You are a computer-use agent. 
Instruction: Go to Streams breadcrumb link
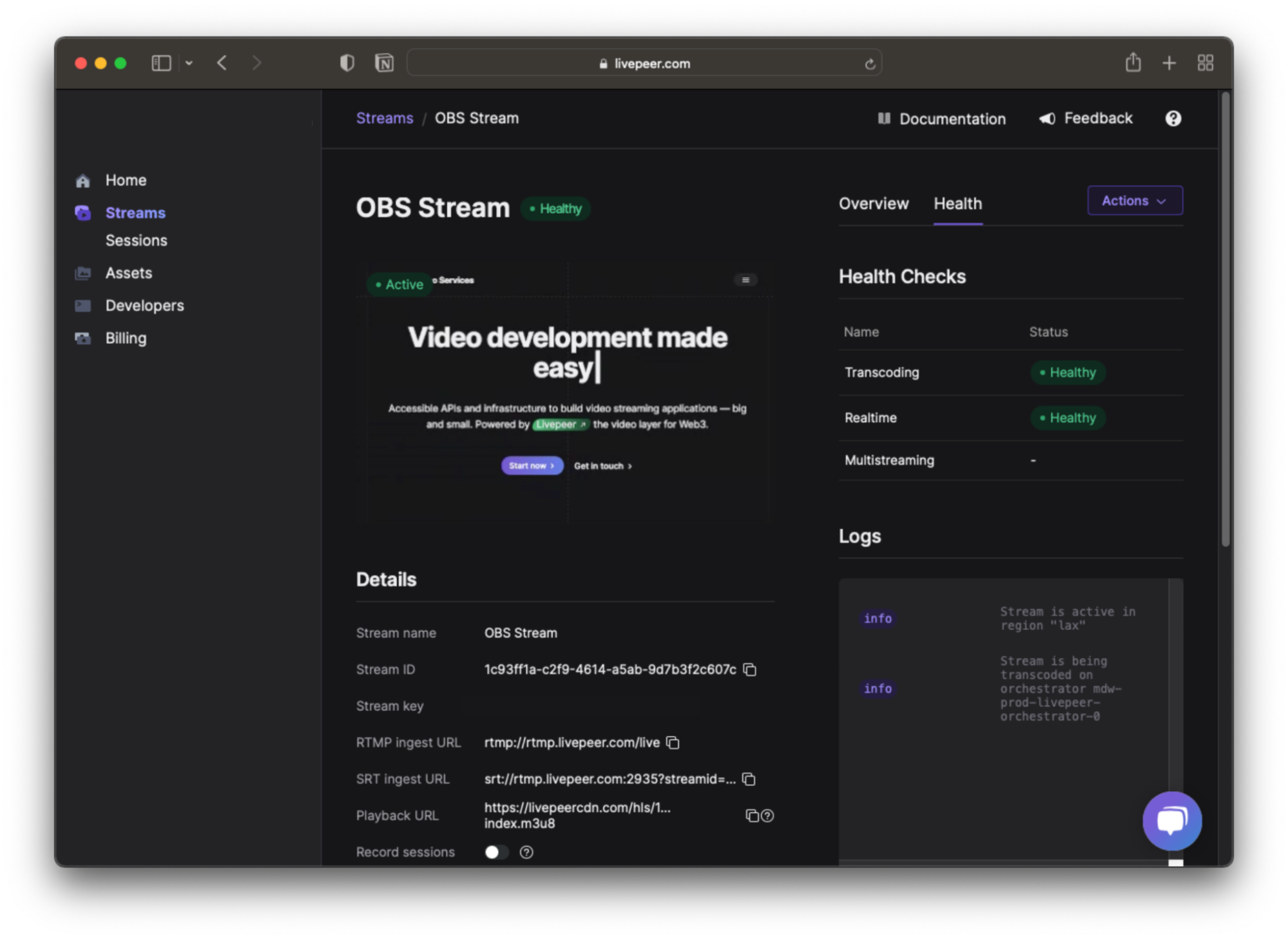[385, 118]
